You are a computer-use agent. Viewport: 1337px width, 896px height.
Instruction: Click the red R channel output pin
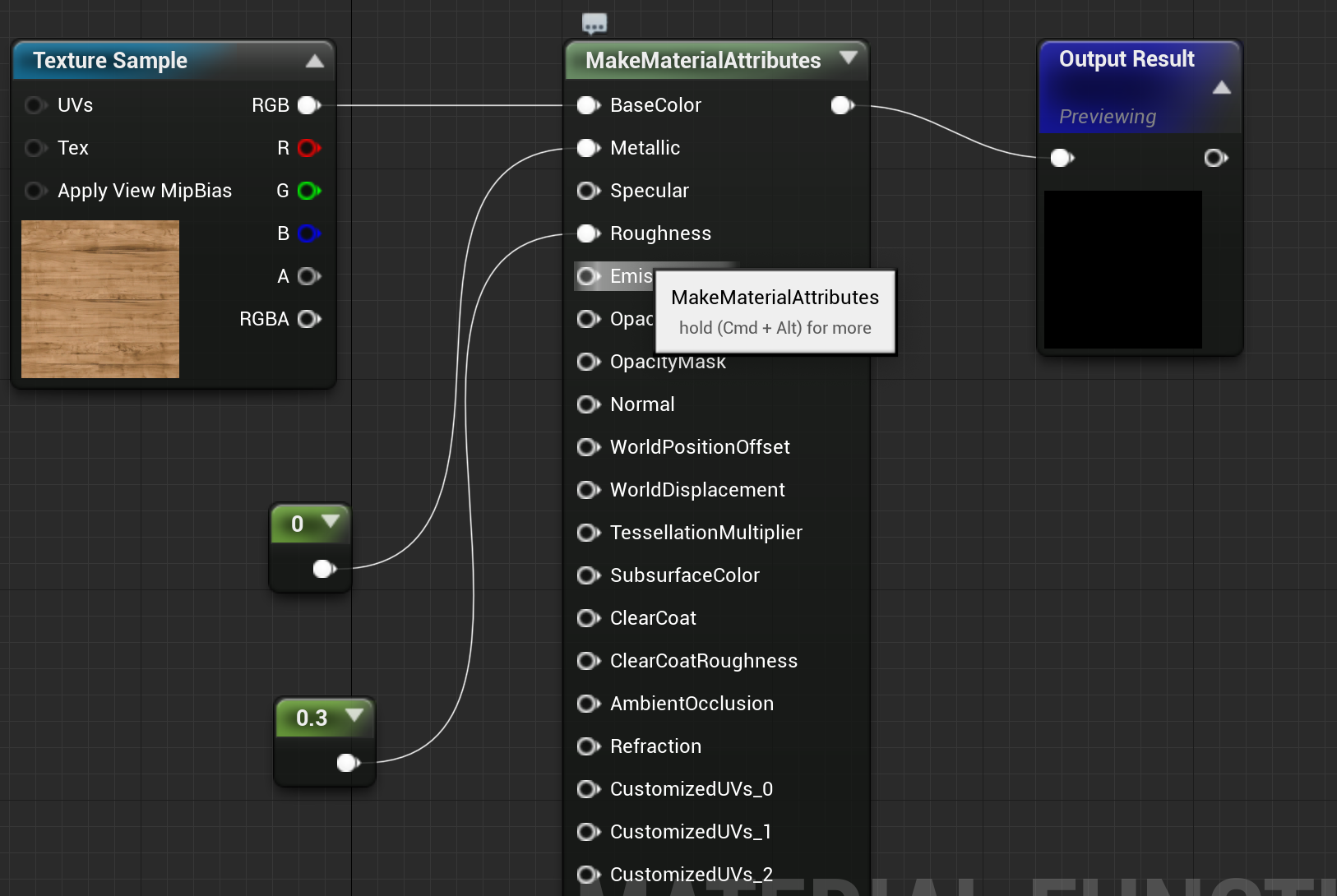pos(308,148)
